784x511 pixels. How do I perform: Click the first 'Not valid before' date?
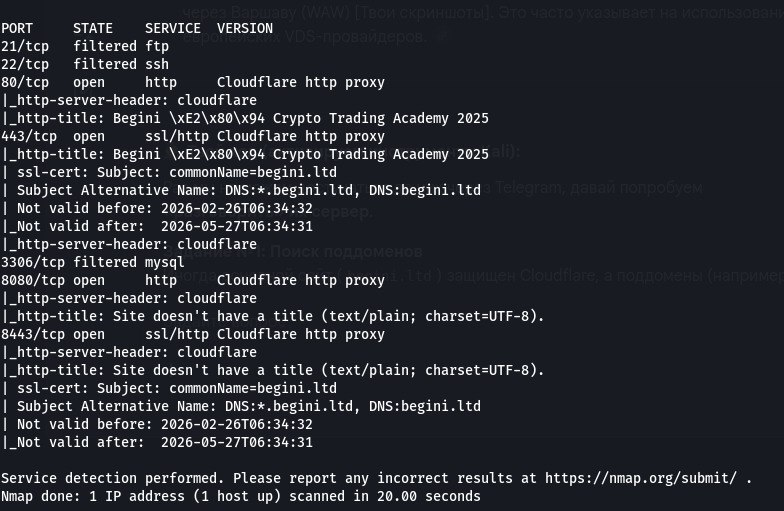click(237, 208)
